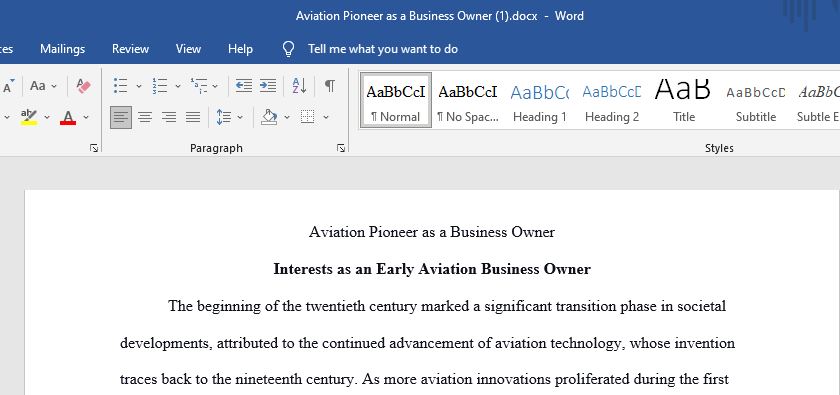The image size is (840, 395).
Task: Click the Bullets list icon
Action: [121, 86]
